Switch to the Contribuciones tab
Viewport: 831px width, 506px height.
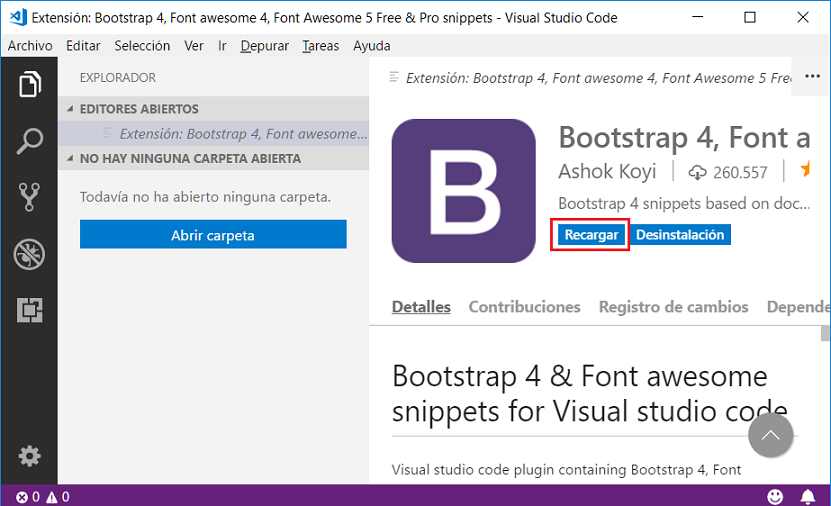pos(524,307)
